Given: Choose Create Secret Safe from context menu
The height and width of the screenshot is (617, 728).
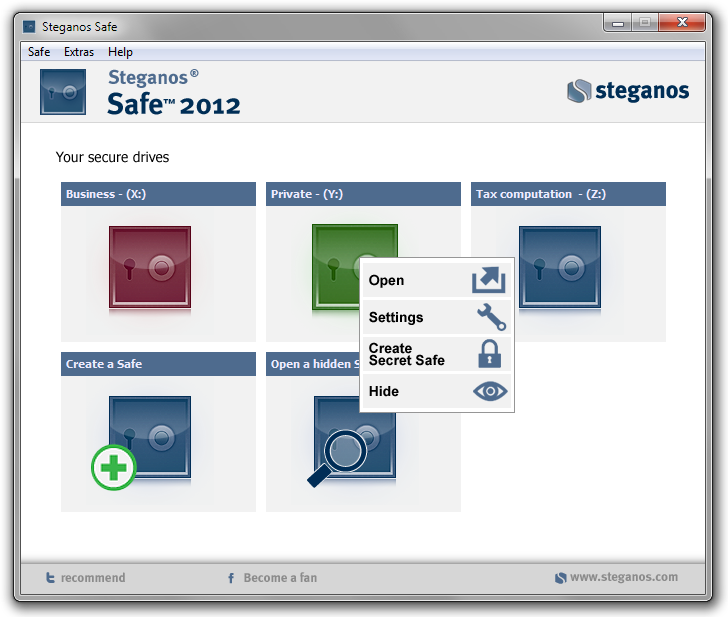Looking at the screenshot, I should pyautogui.click(x=436, y=354).
